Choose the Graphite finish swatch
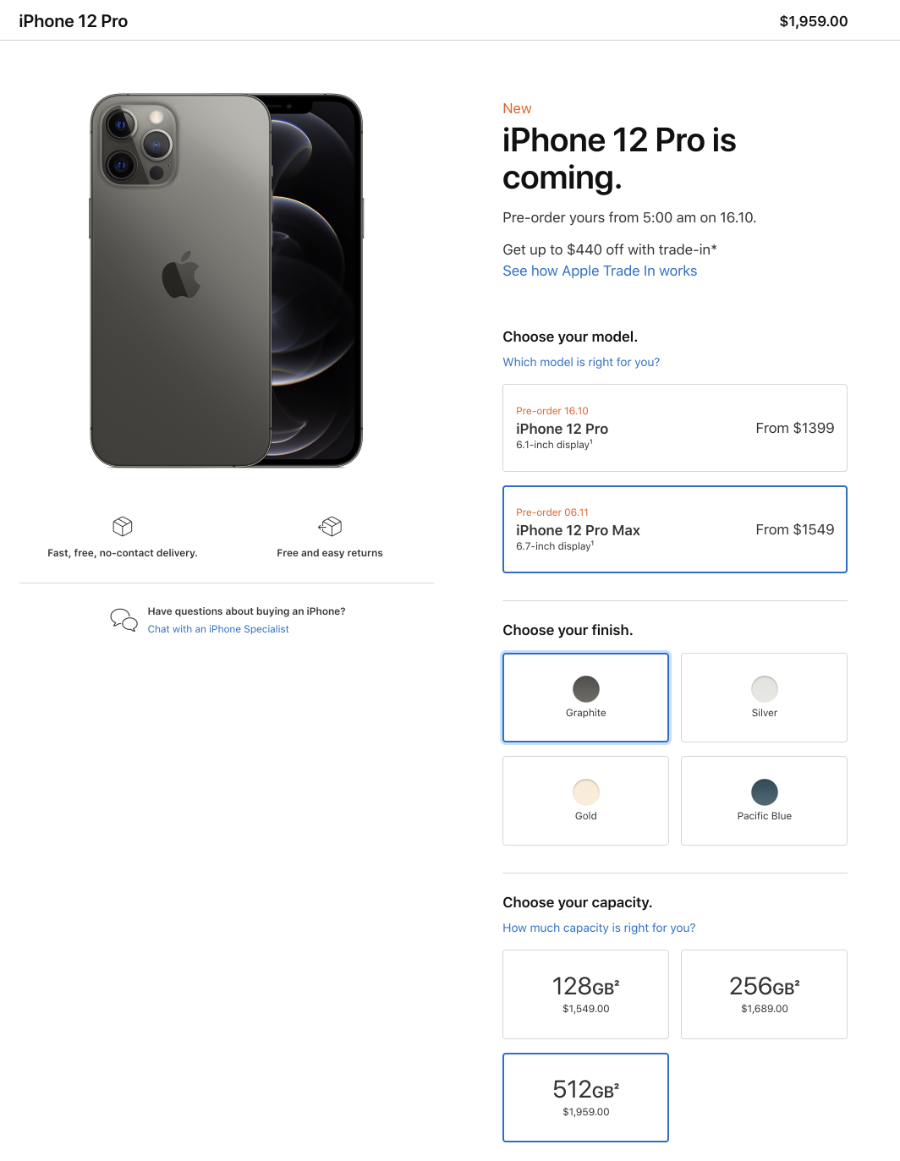 [585, 697]
